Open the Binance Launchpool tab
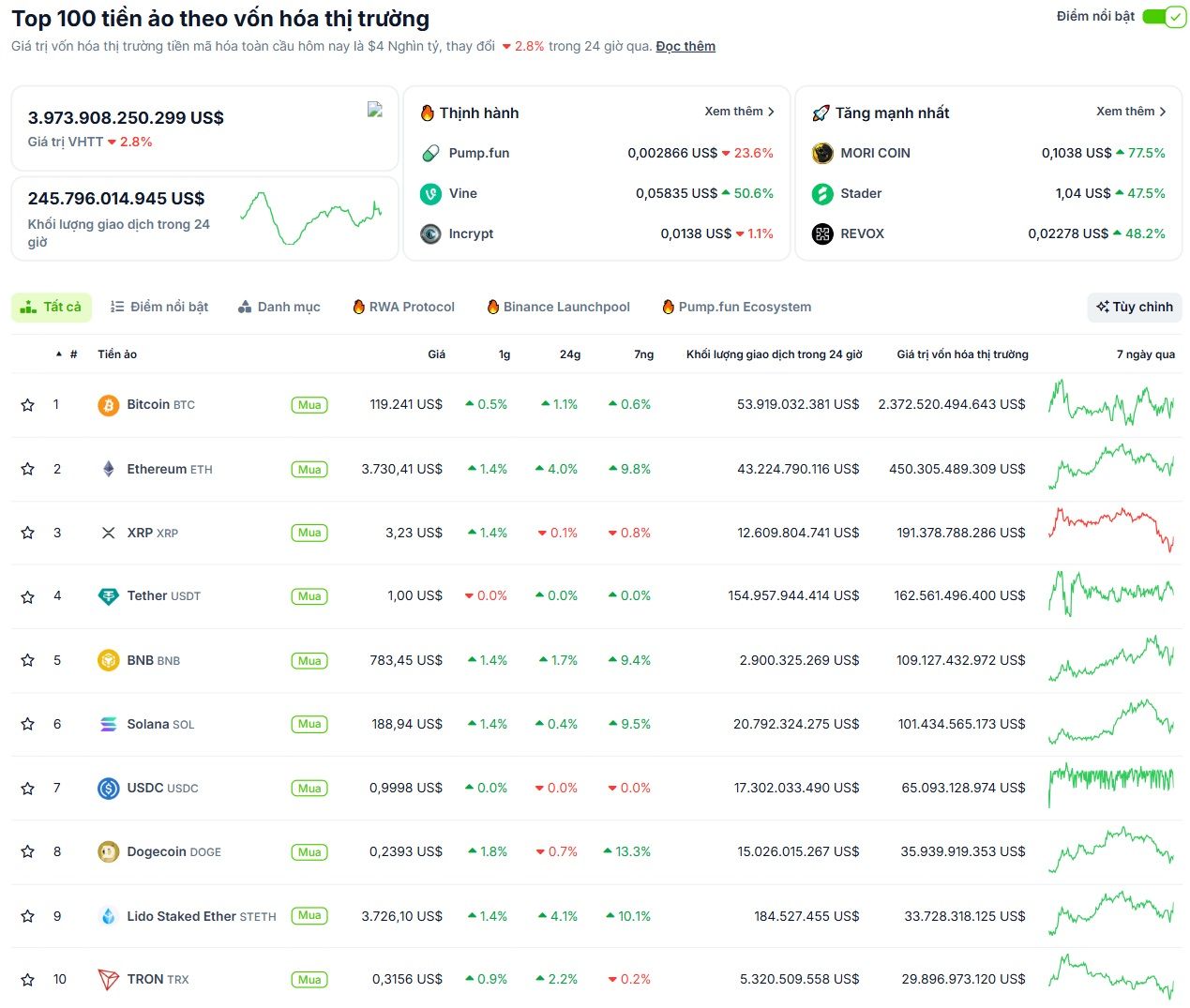This screenshot has width=1190, height=1008. click(x=558, y=307)
